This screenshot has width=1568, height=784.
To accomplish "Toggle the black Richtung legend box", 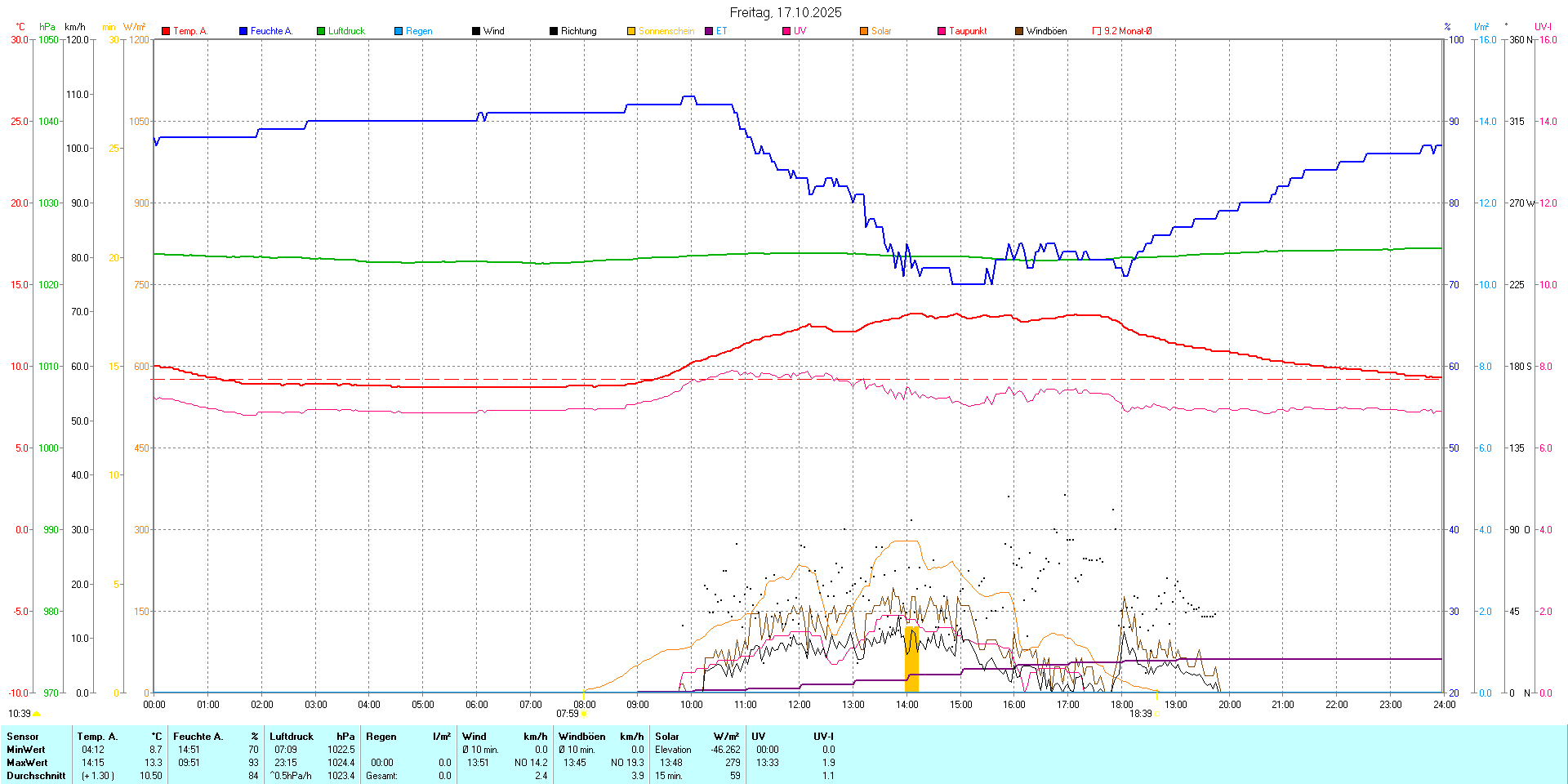I will [x=554, y=31].
